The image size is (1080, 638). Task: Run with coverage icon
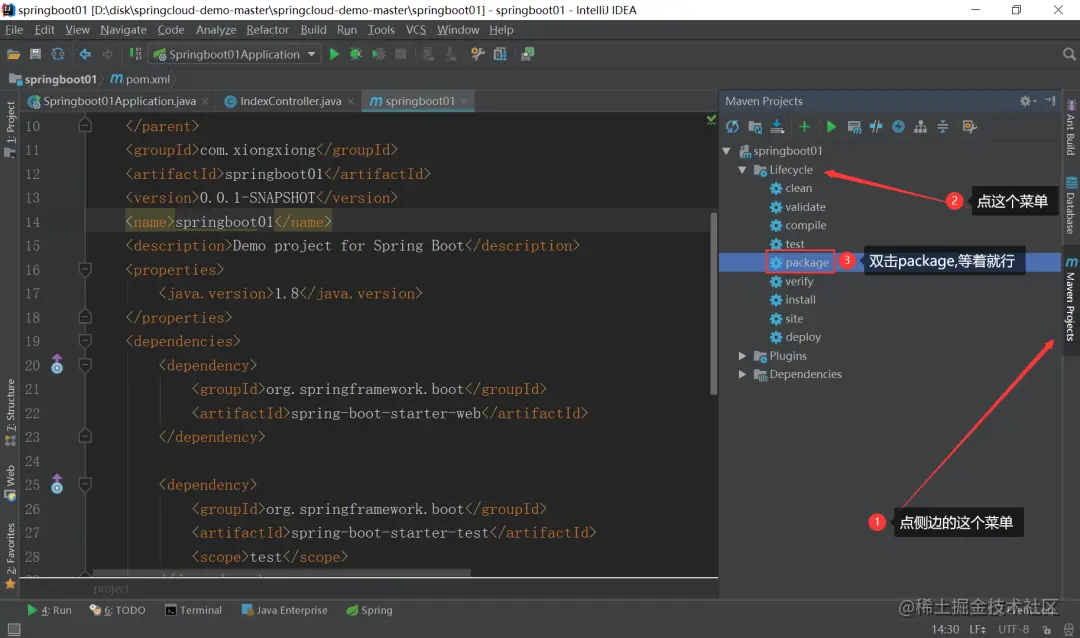[x=378, y=54]
